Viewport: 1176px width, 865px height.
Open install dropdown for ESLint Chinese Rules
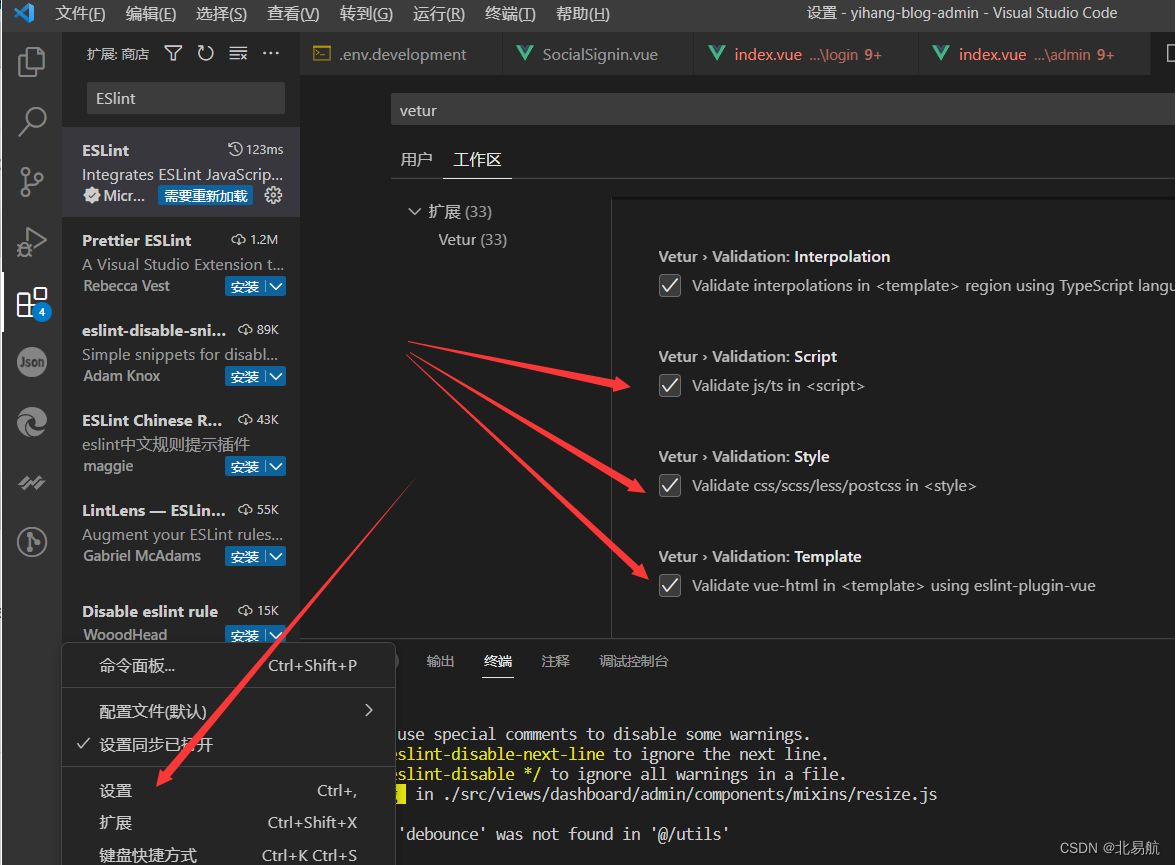point(276,467)
